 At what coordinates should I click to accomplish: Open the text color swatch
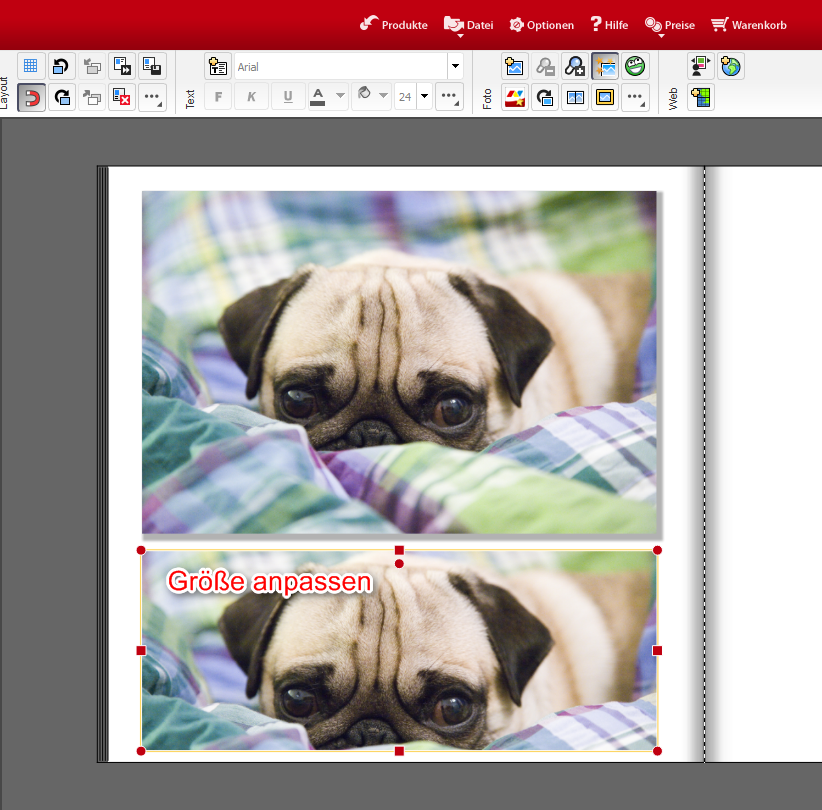[318, 97]
